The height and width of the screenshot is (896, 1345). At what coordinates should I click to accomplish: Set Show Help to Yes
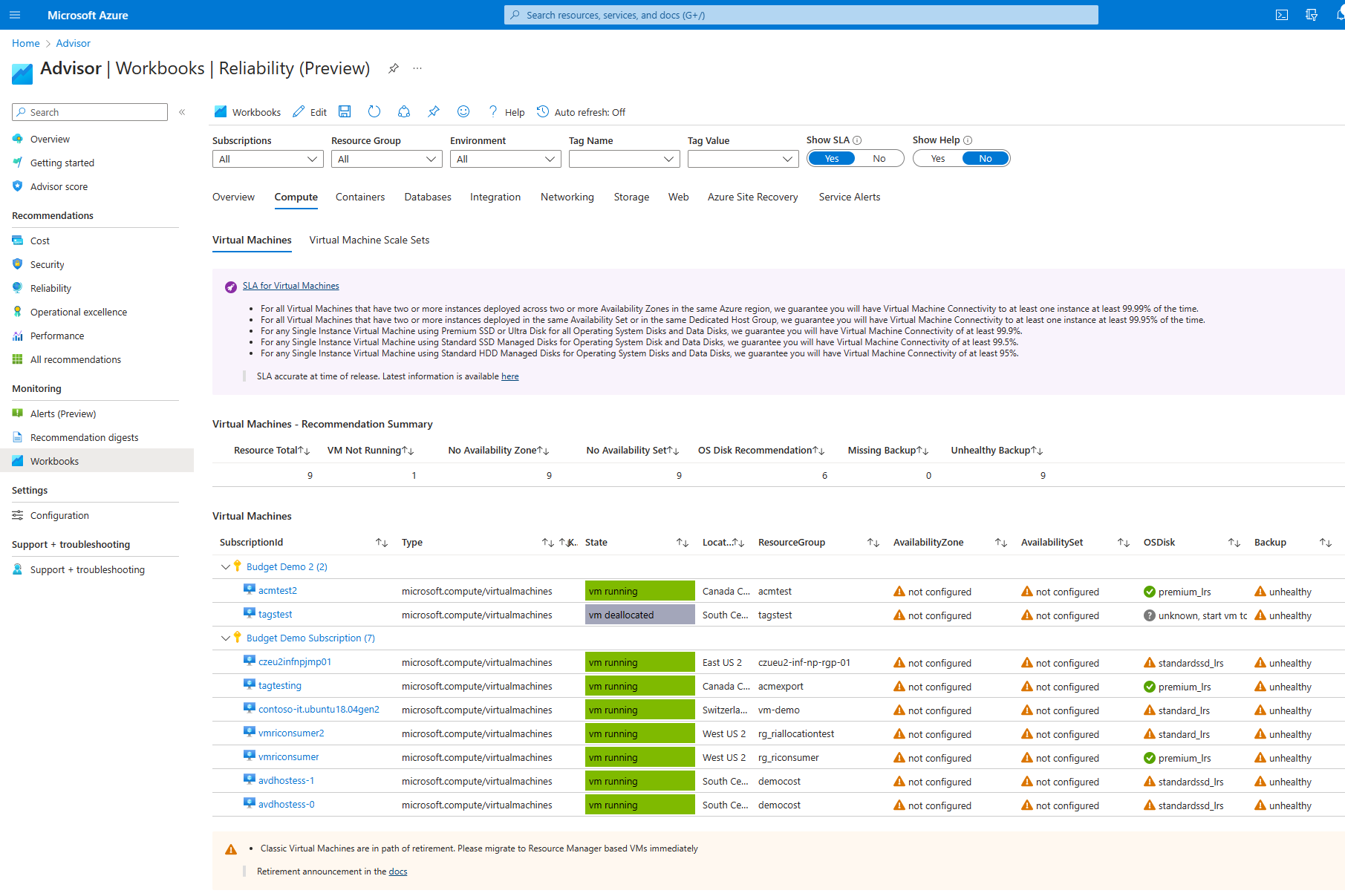938,158
